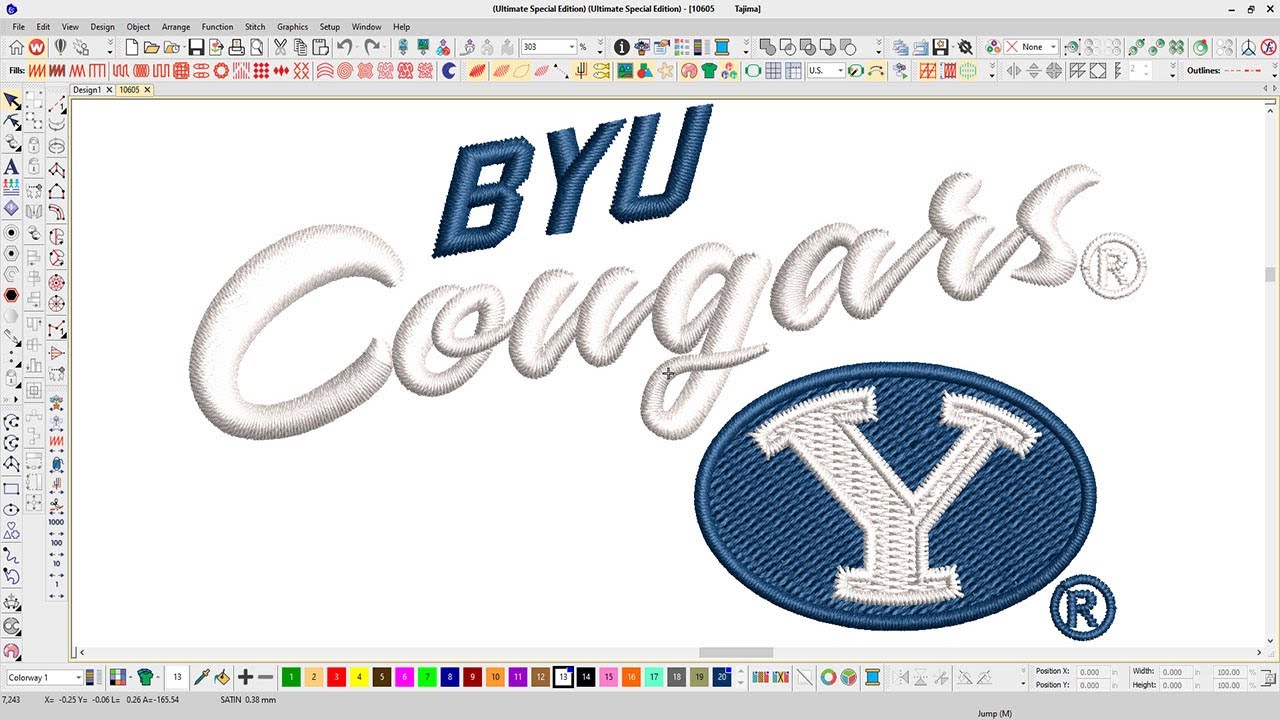Pick green color swatch 1
Image resolution: width=1280 pixels, height=720 pixels.
pyautogui.click(x=291, y=677)
